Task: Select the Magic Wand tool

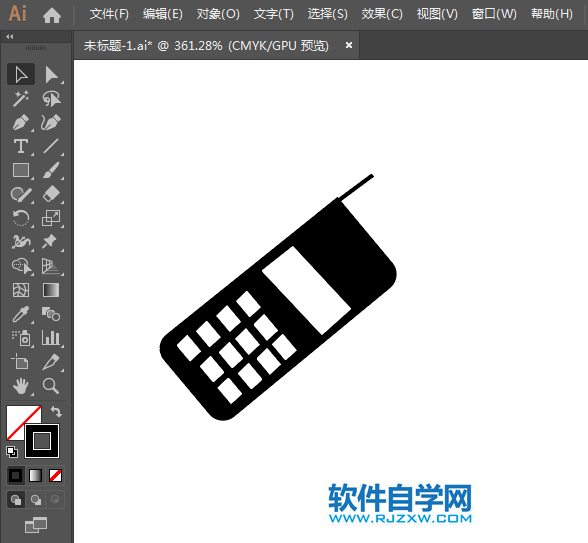Action: coord(21,98)
